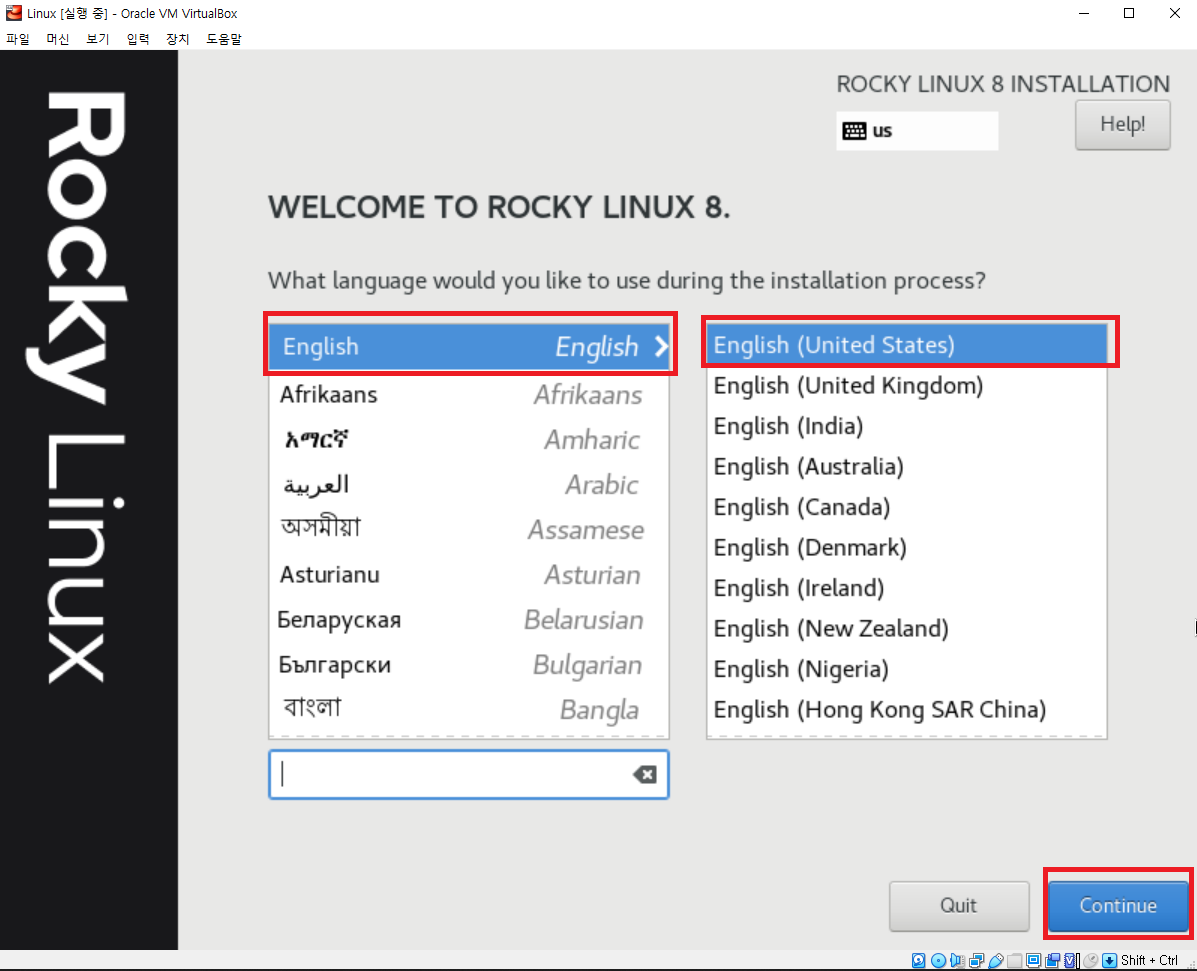
Task: Select the Assamese language row
Action: [x=469, y=530]
